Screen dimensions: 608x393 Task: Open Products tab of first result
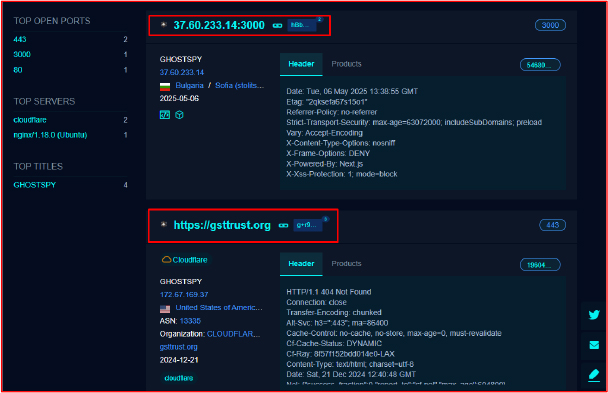pyautogui.click(x=346, y=64)
